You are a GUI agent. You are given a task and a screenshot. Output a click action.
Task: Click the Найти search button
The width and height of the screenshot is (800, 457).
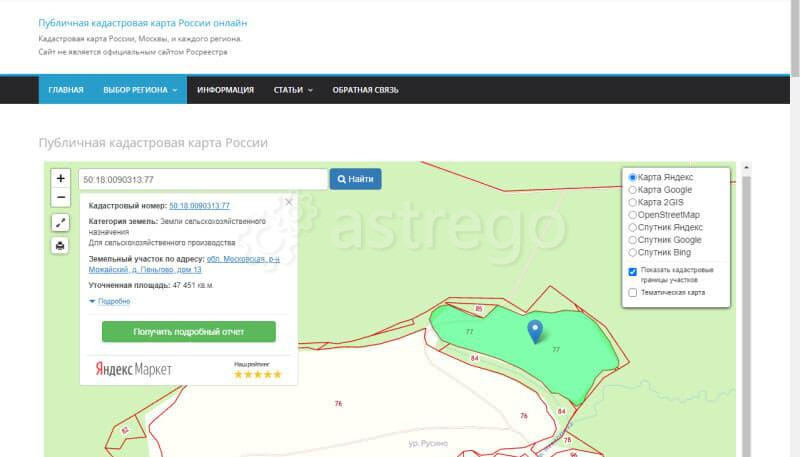(x=355, y=179)
